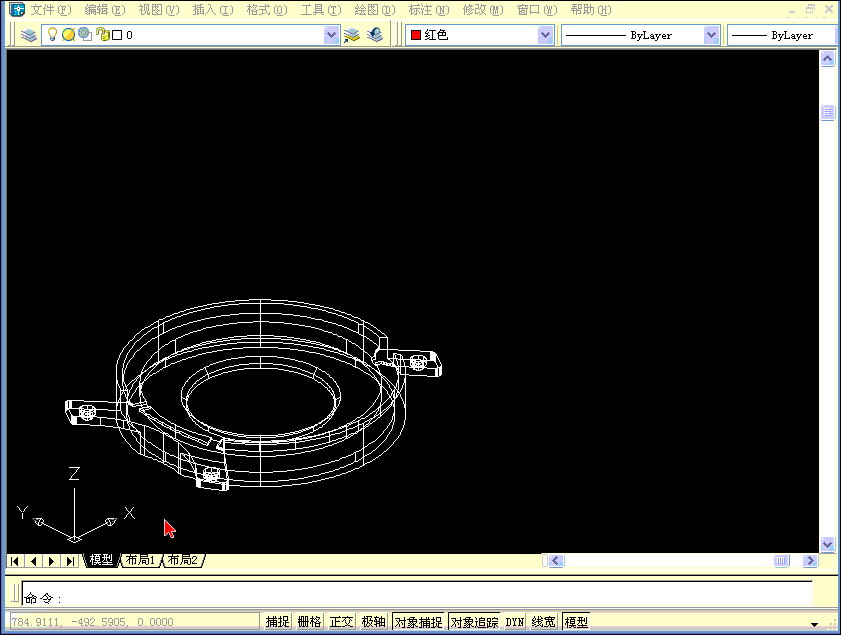The width and height of the screenshot is (841, 635).
Task: Toggle layer 0 freeze sun icon
Action: click(68, 35)
